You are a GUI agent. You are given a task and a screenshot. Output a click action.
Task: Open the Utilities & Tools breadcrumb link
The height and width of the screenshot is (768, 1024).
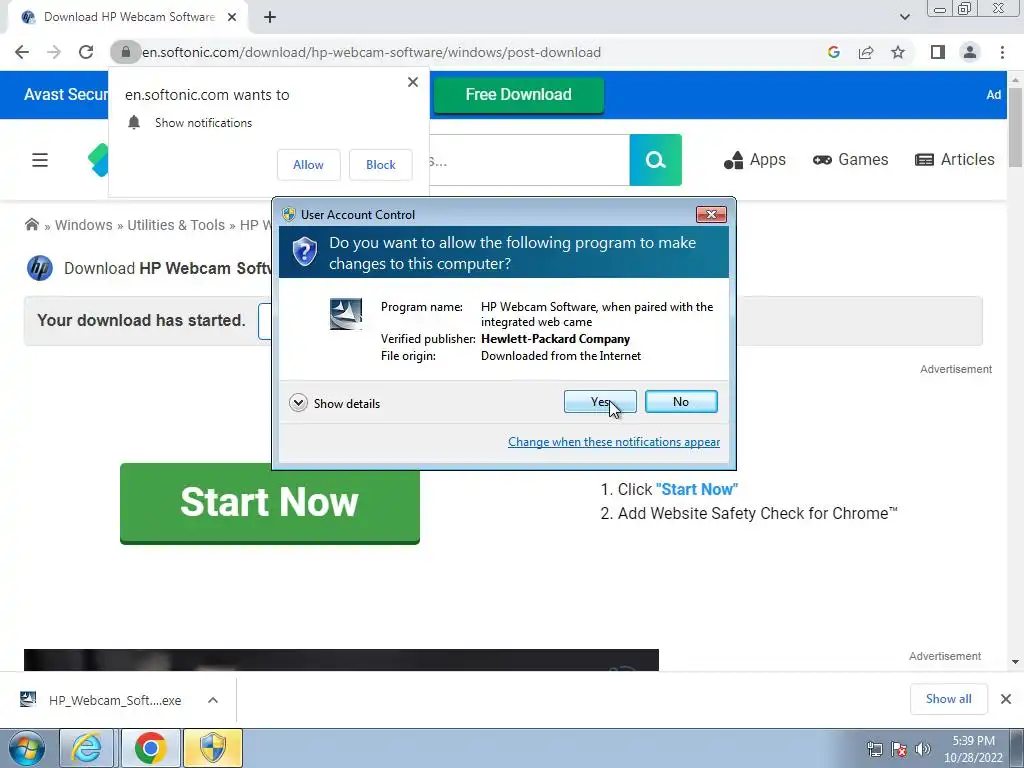click(x=176, y=225)
